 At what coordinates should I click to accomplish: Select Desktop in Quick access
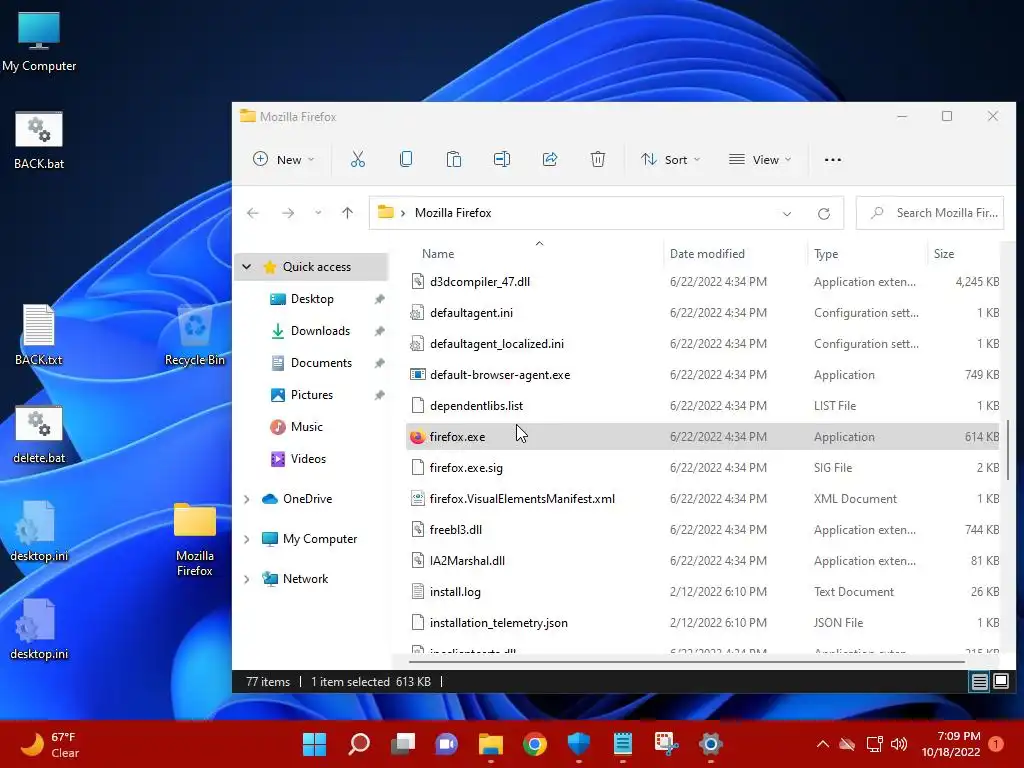(x=312, y=298)
